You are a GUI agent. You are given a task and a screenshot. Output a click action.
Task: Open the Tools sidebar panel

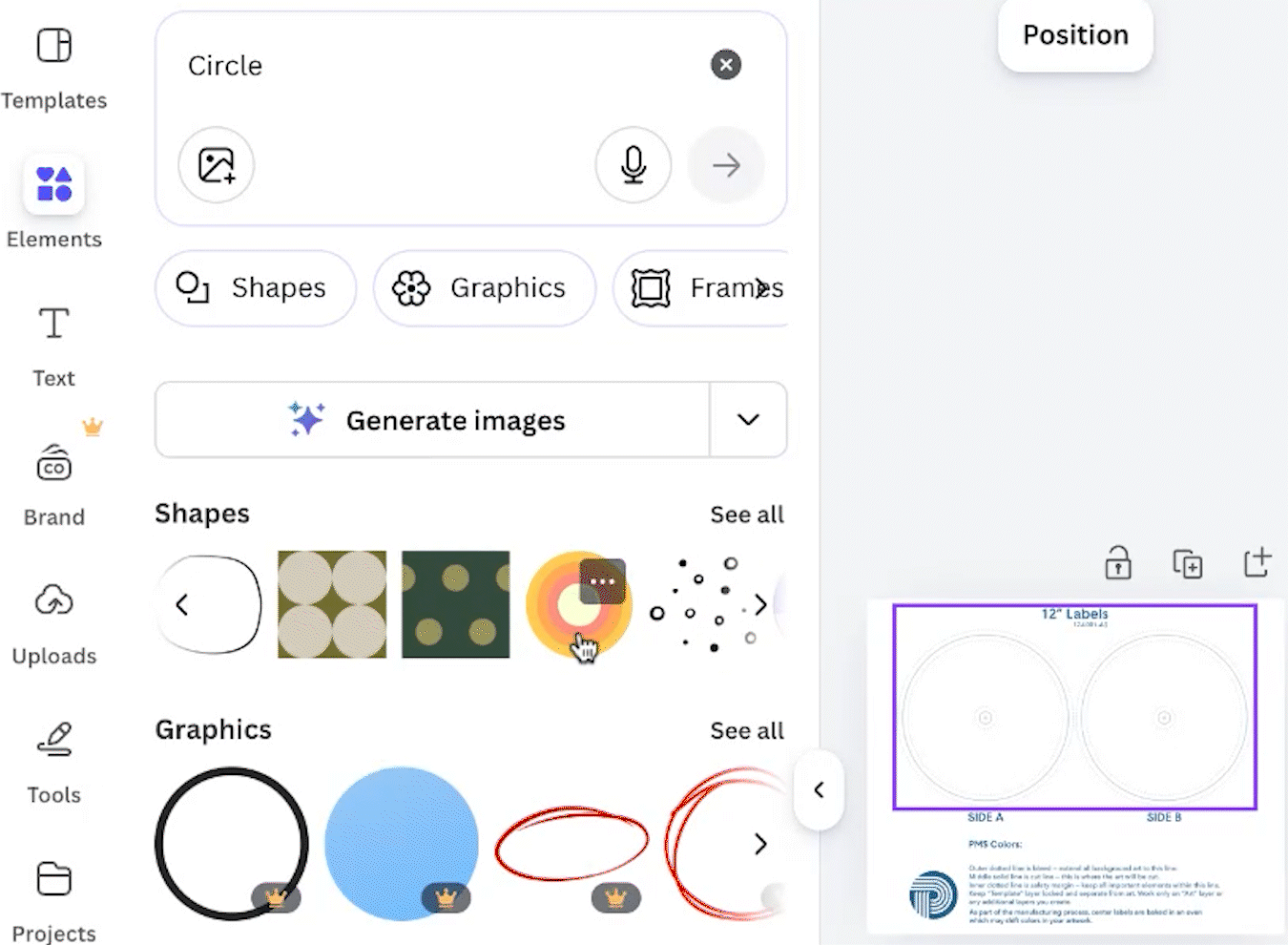[x=54, y=760]
